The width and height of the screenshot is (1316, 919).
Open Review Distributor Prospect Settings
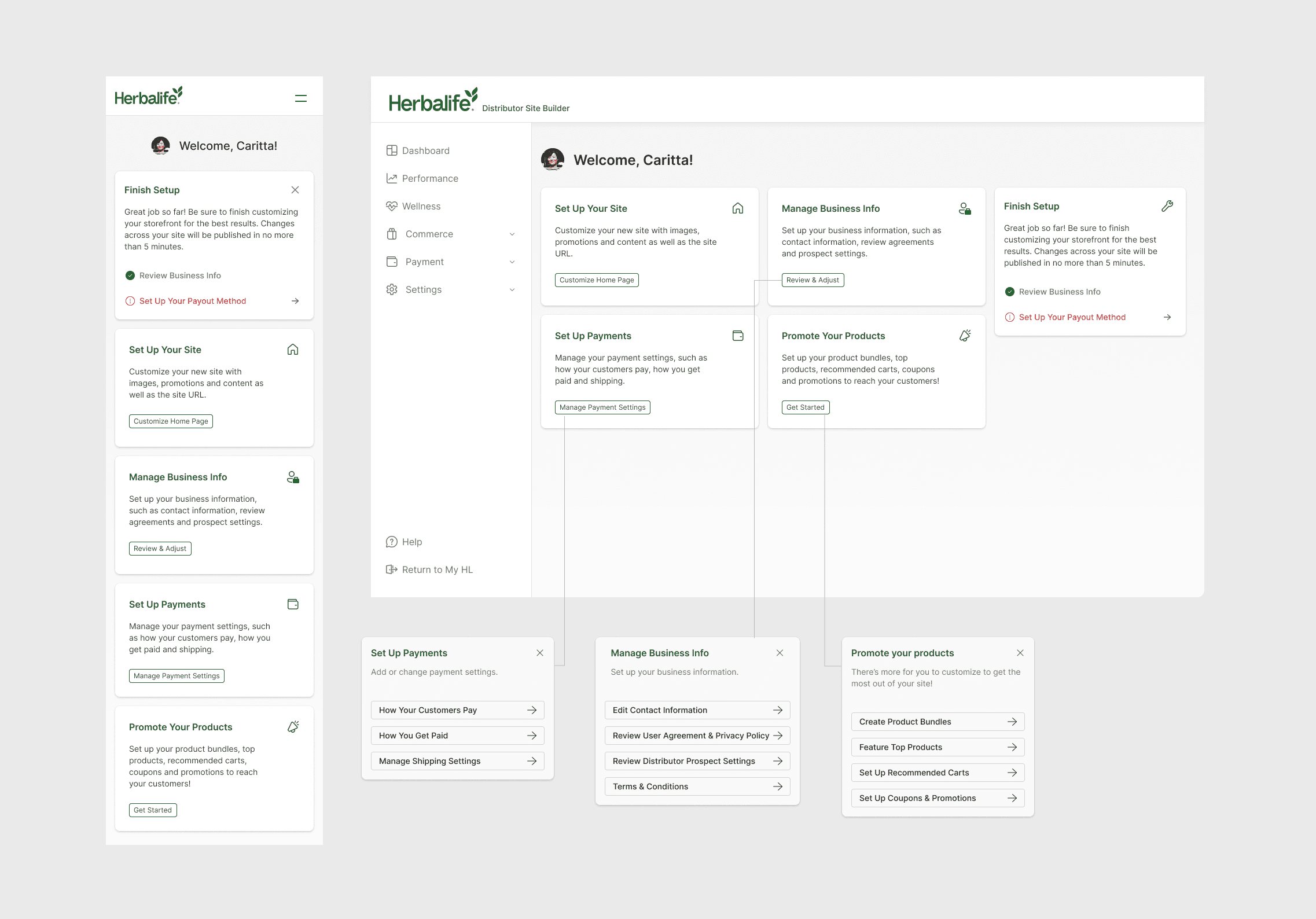697,761
